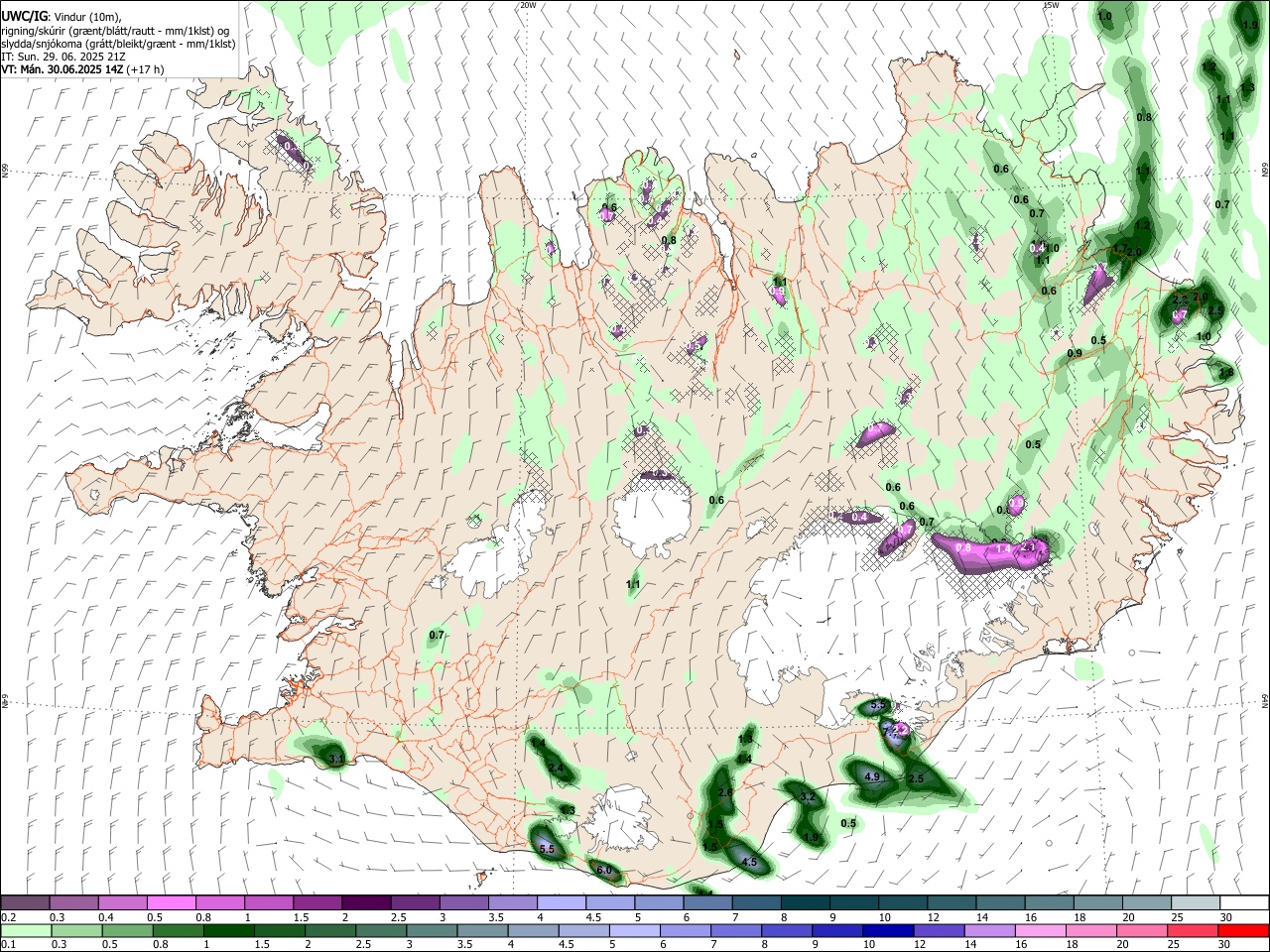Click the '0.1' rain scale label

pos(8,945)
